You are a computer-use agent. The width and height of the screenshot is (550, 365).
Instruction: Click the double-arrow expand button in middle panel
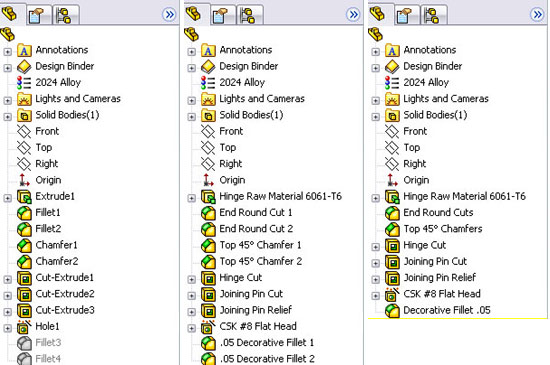(354, 15)
